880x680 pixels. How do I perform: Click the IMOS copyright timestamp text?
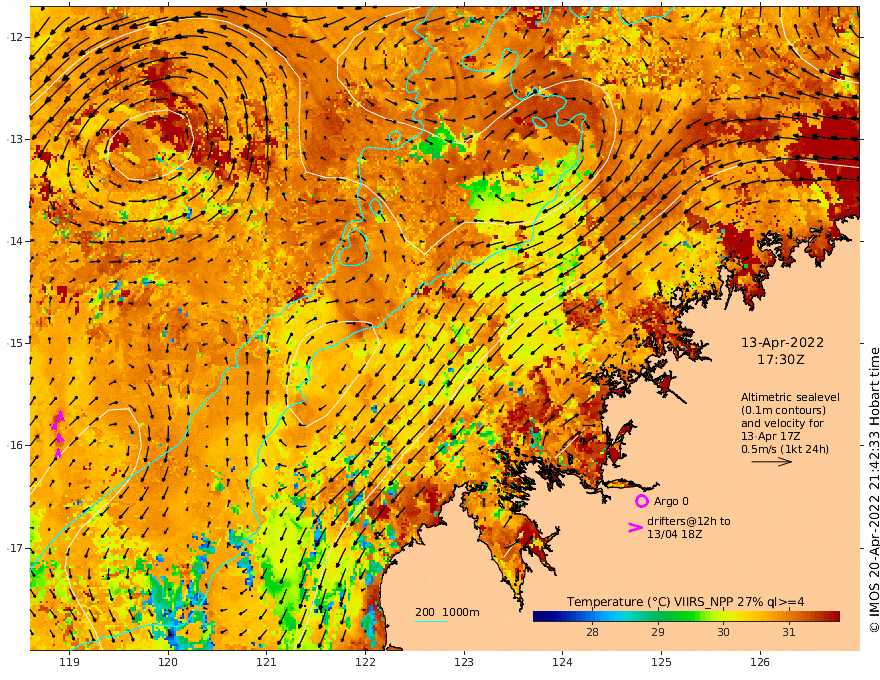tap(874, 490)
